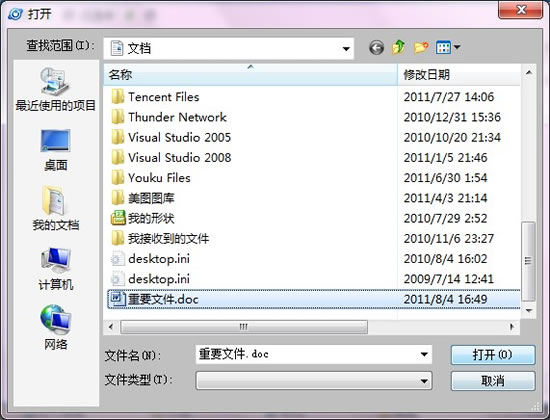Sort files by the 修改日期 column header
This screenshot has height=420, width=550.
pyautogui.click(x=459, y=75)
